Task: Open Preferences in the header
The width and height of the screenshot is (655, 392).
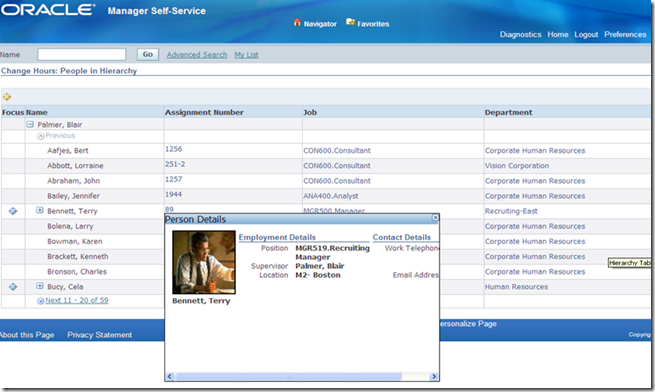Action: [x=625, y=34]
